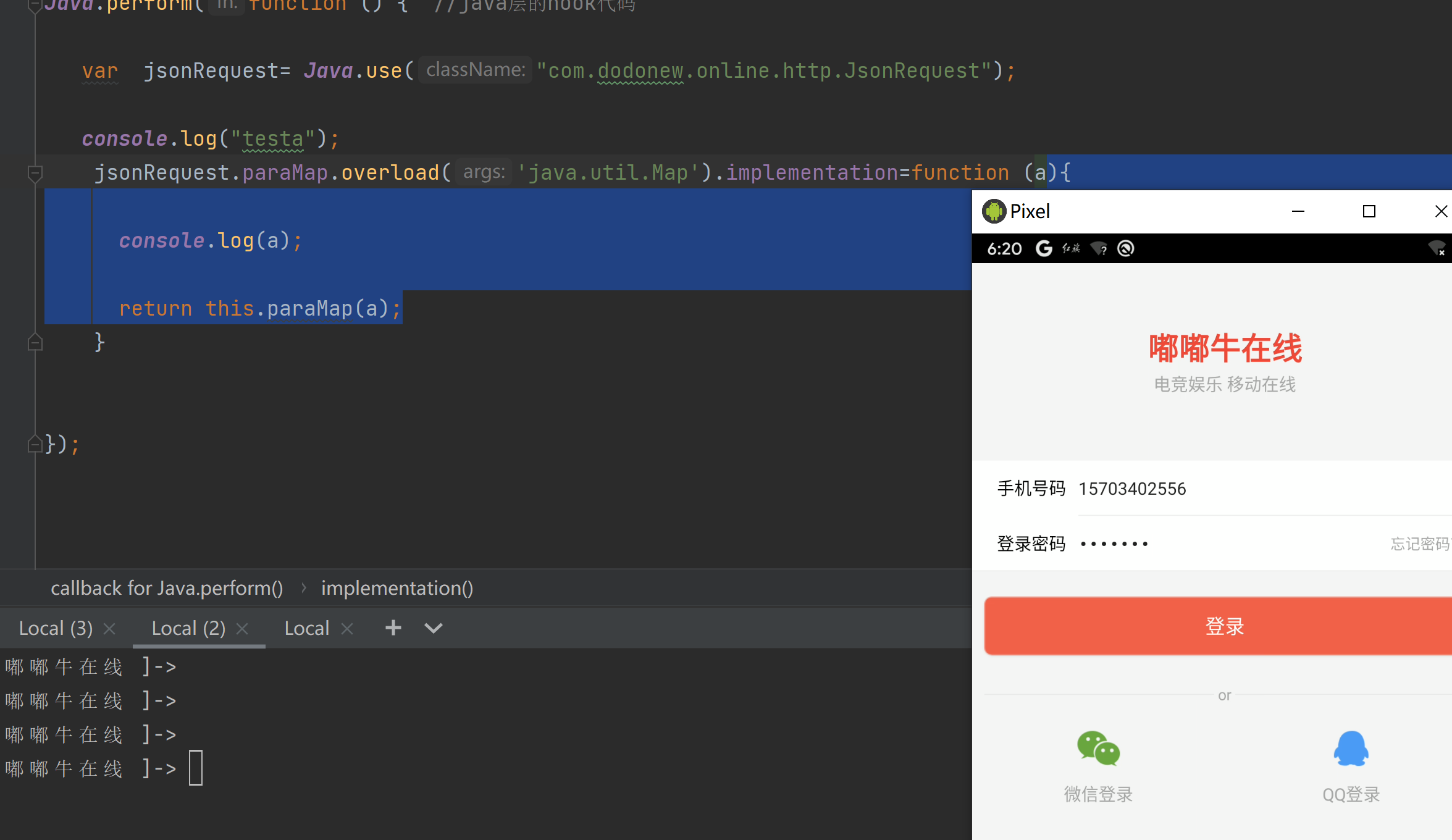Click the 手机号码 label

pyautogui.click(x=1031, y=489)
